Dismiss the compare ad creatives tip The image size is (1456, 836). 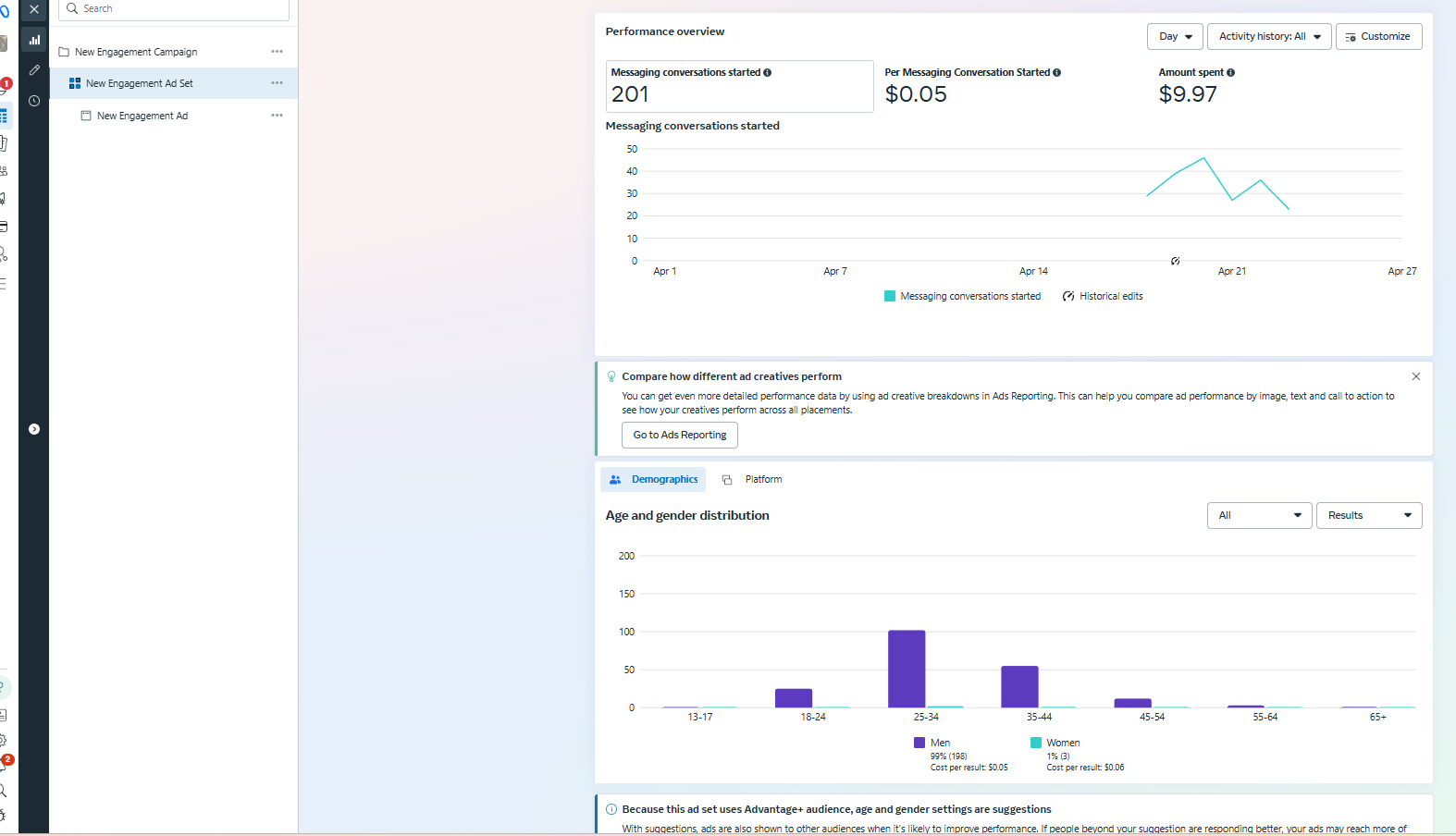(x=1415, y=376)
